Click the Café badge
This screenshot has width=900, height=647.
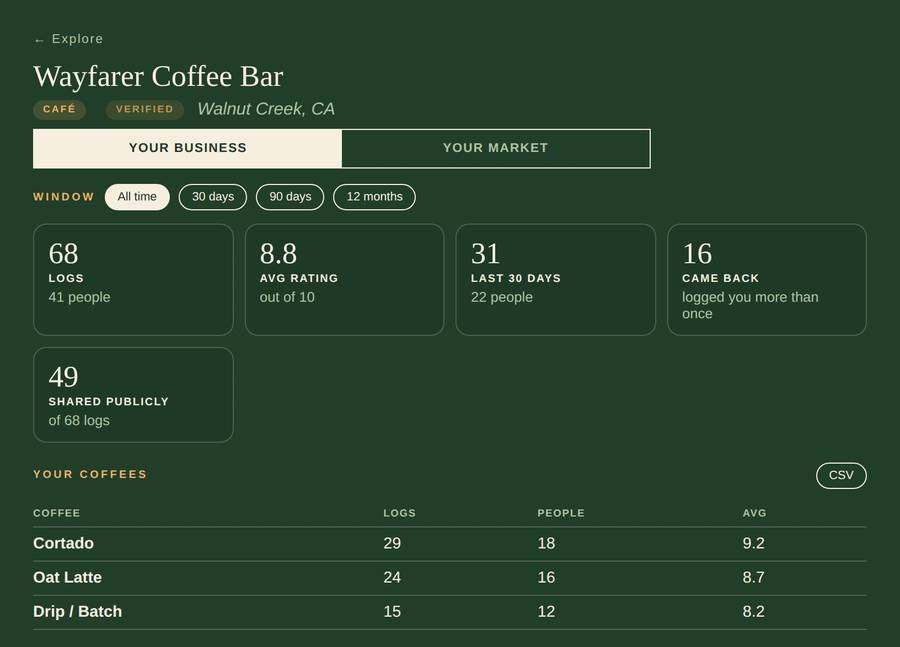60,109
